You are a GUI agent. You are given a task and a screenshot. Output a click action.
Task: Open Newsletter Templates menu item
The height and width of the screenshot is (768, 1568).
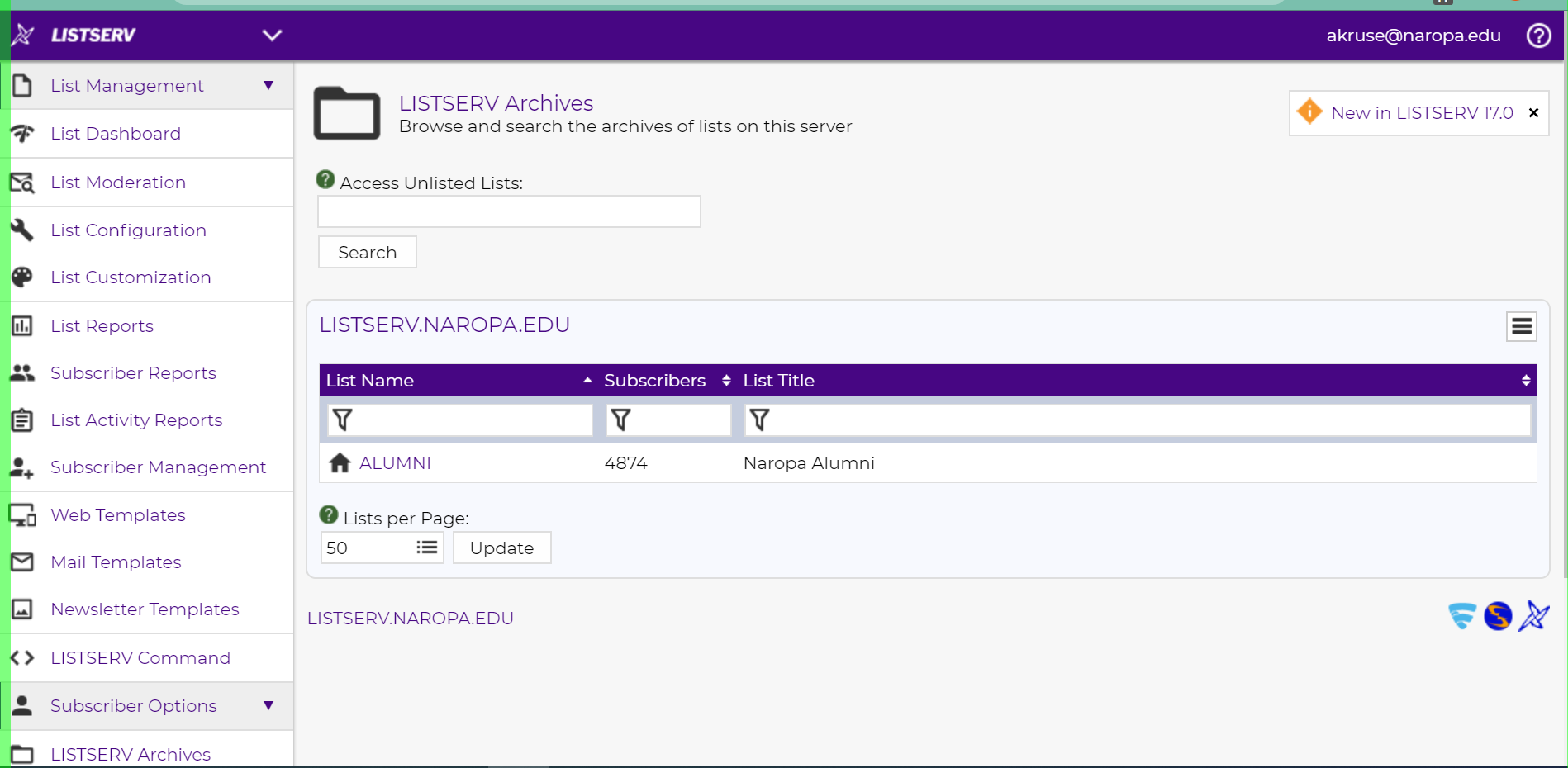[x=145, y=609]
